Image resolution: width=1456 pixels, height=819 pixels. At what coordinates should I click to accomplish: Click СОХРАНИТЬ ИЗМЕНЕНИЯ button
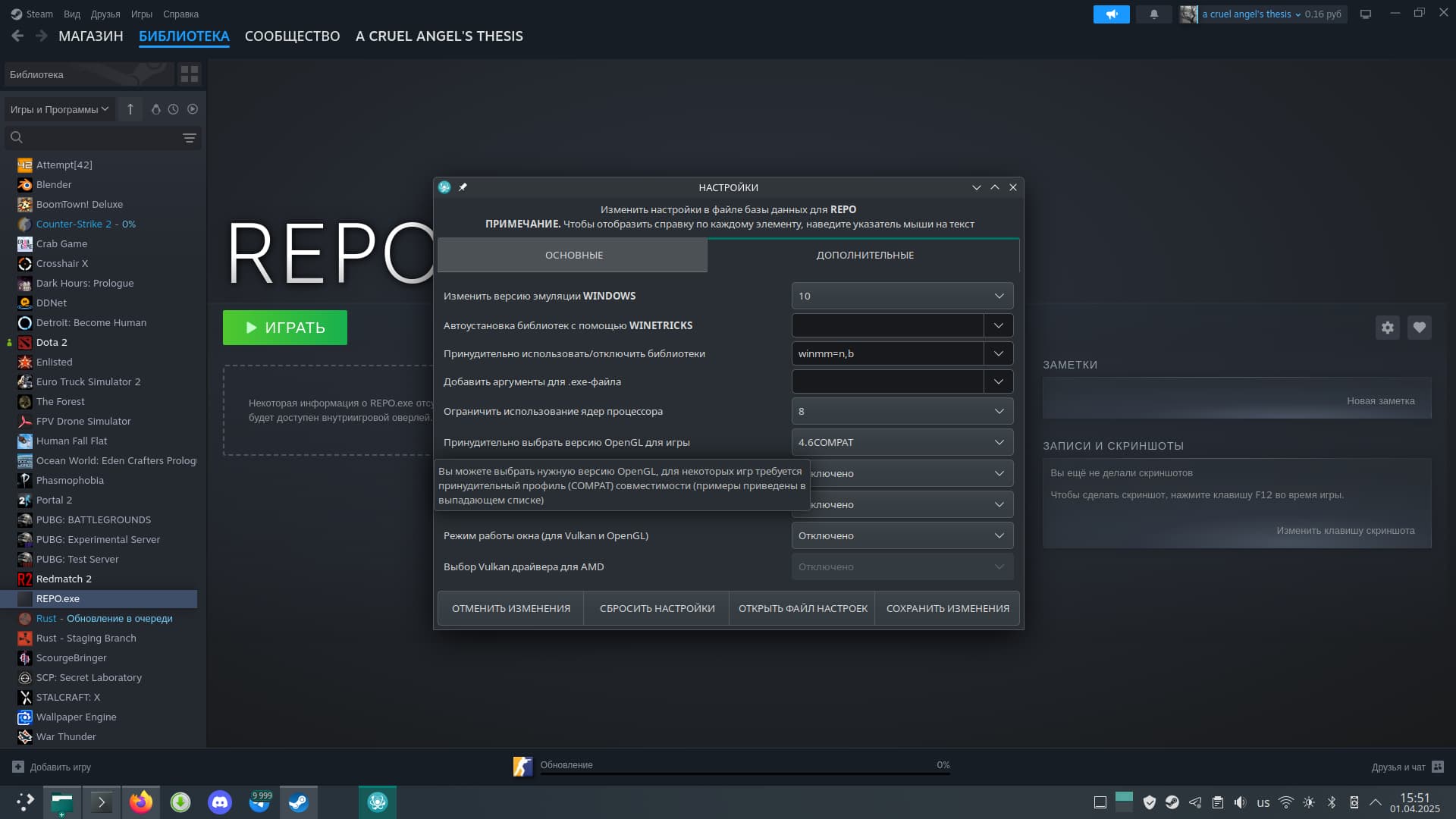pos(947,608)
